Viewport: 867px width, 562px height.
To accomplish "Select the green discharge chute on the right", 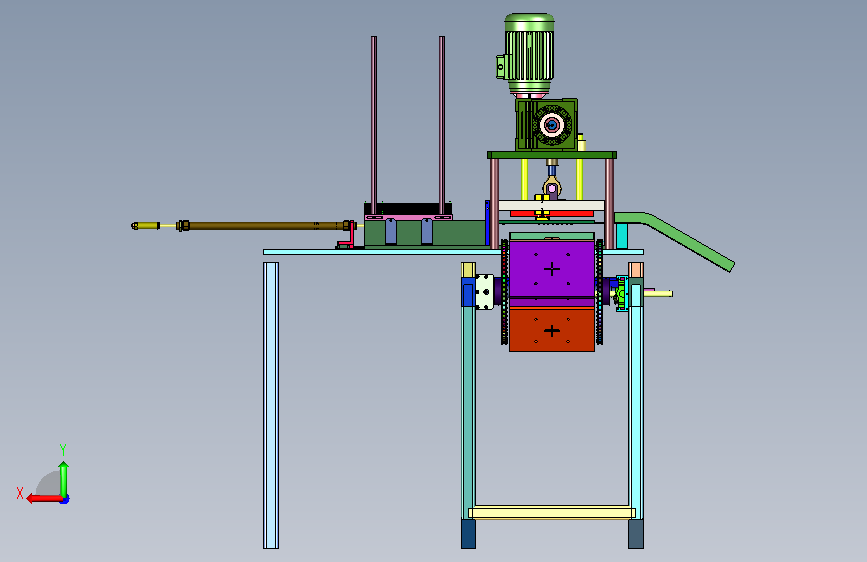I will coord(677,240).
